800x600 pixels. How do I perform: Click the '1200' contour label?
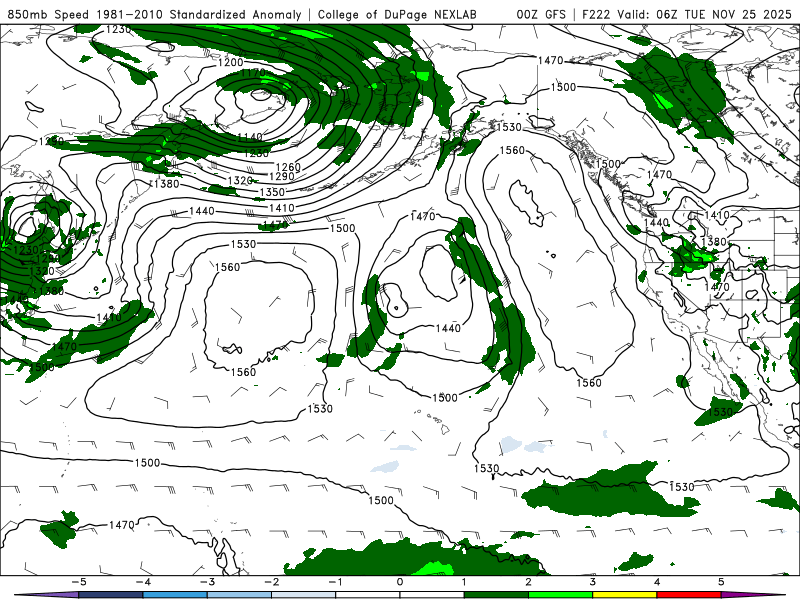231,62
